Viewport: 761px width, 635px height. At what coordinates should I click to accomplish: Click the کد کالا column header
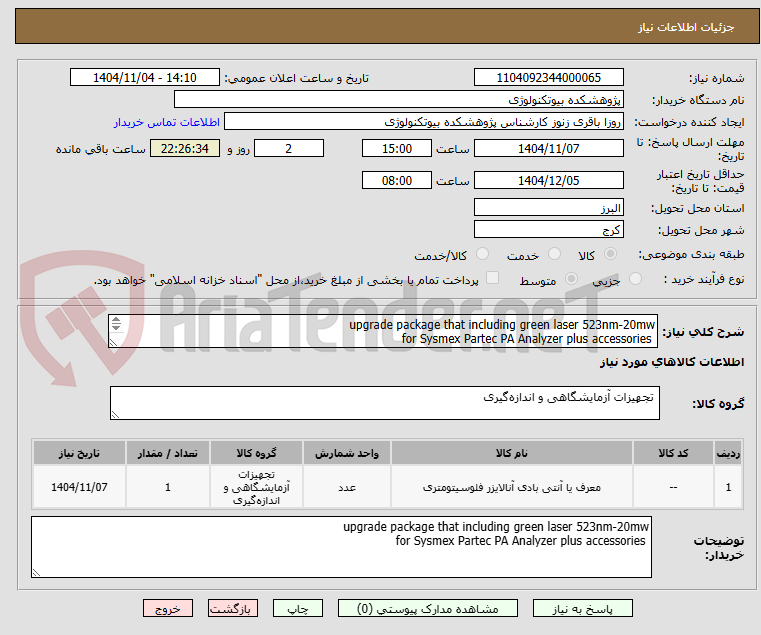point(673,453)
